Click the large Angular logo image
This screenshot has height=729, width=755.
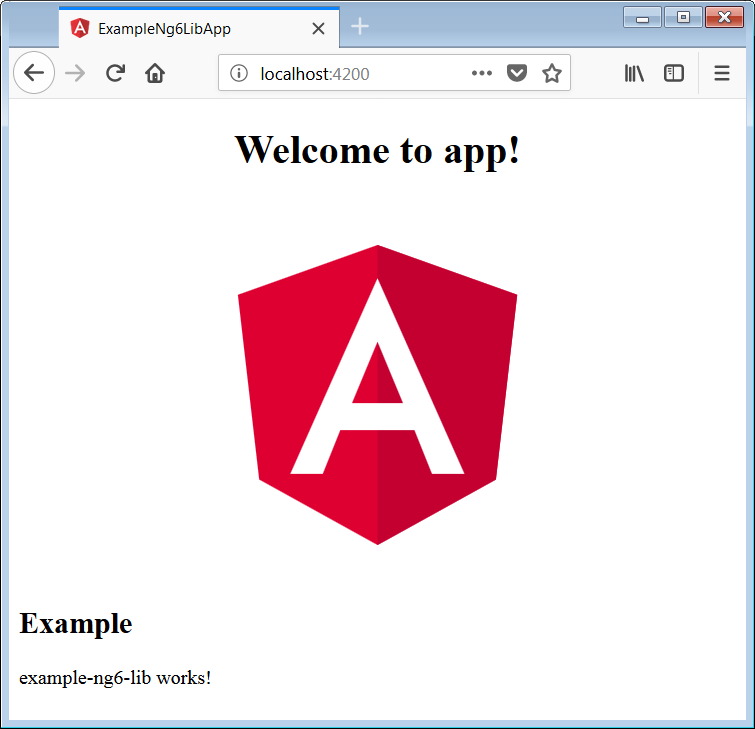point(377,394)
